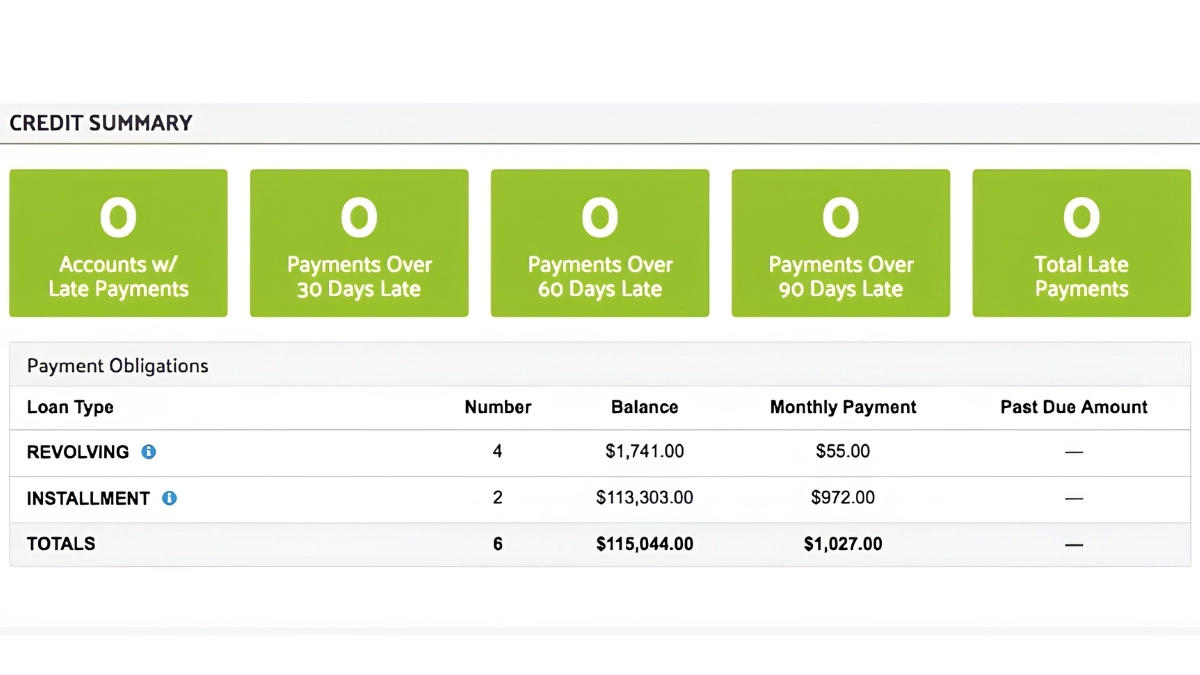Click the info icon beside REVOLVING

149,452
